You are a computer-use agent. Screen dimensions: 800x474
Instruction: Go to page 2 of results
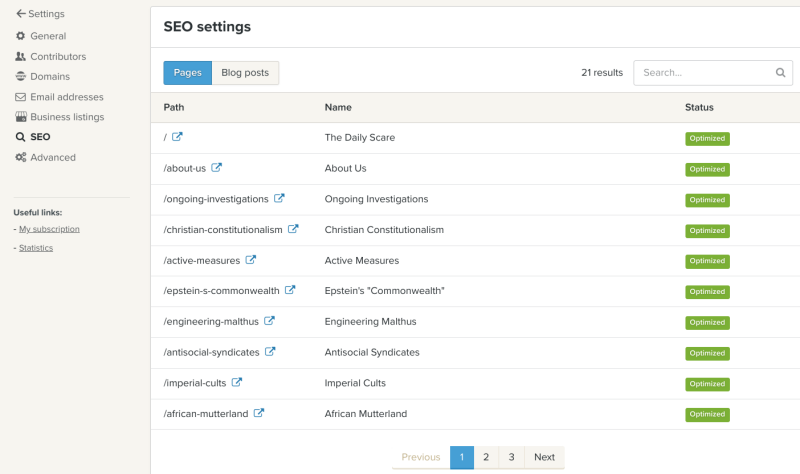pos(486,457)
